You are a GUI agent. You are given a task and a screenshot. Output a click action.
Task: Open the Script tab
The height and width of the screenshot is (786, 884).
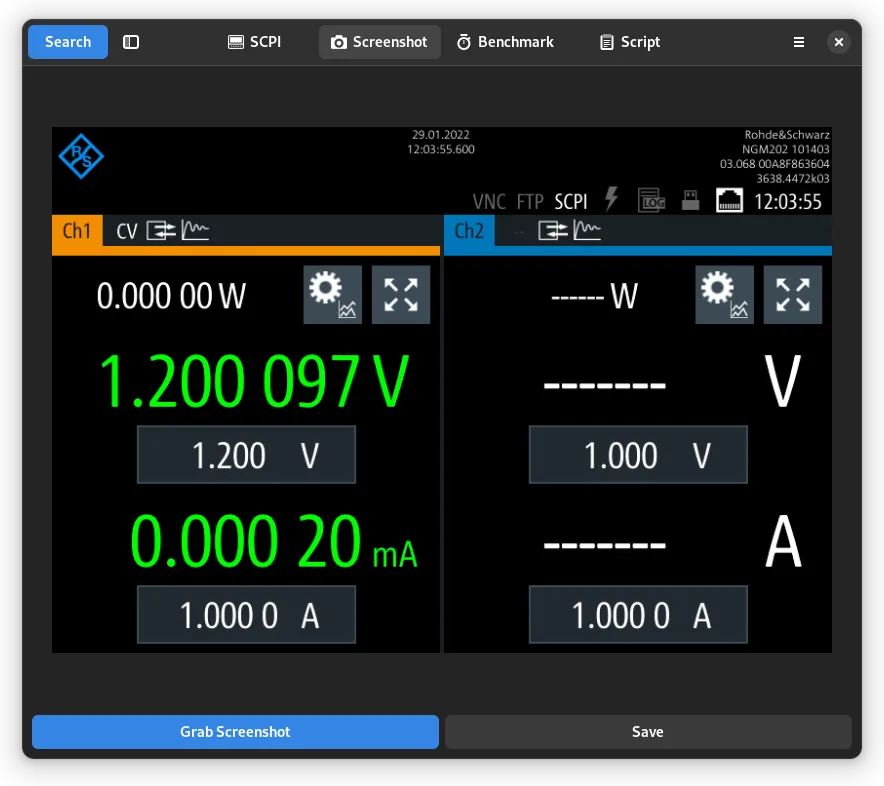tap(629, 42)
